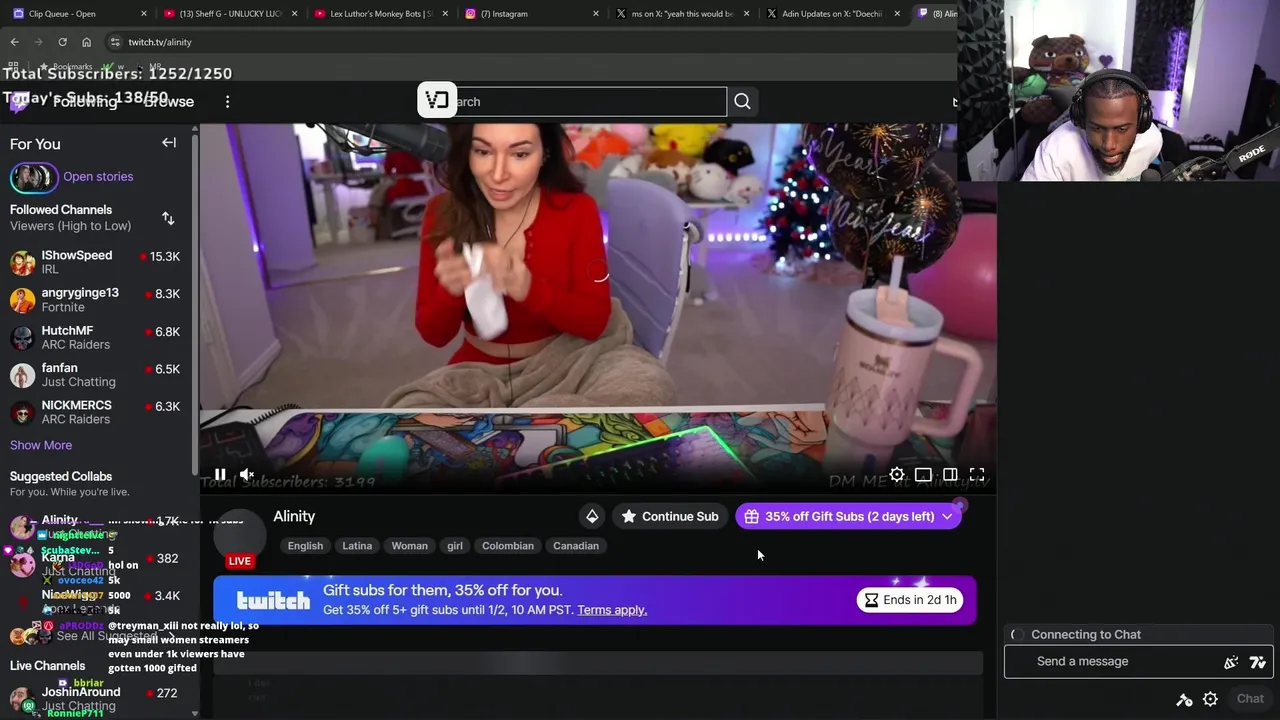The height and width of the screenshot is (720, 1280).
Task: Switch to Clip Queue - Open tab
Action: pyautogui.click(x=78, y=14)
